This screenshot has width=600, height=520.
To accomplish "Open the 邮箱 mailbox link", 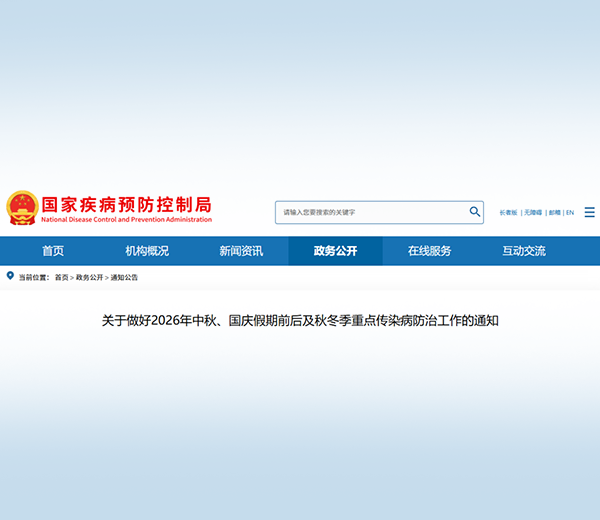I will (x=554, y=212).
